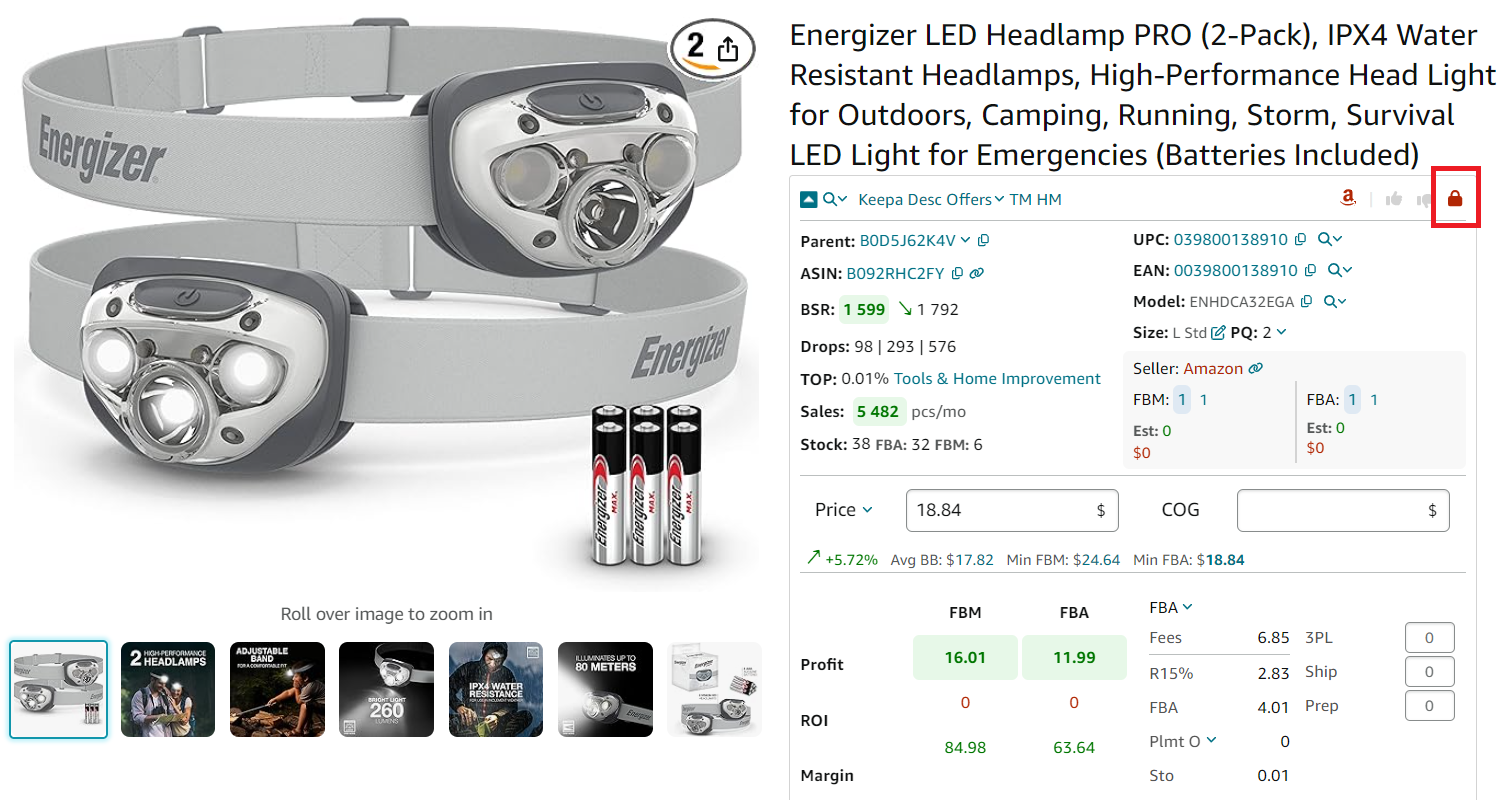Open the Price type dropdown
Viewport: 1503px width, 800px height.
pos(844,510)
